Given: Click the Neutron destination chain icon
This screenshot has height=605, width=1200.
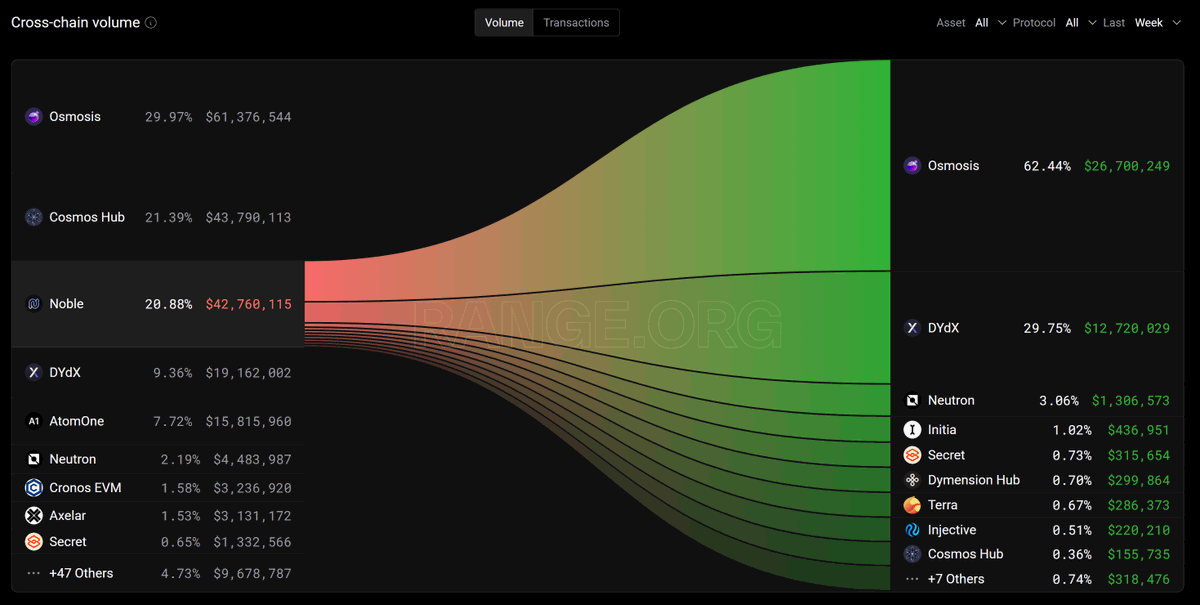Looking at the screenshot, I should point(912,400).
